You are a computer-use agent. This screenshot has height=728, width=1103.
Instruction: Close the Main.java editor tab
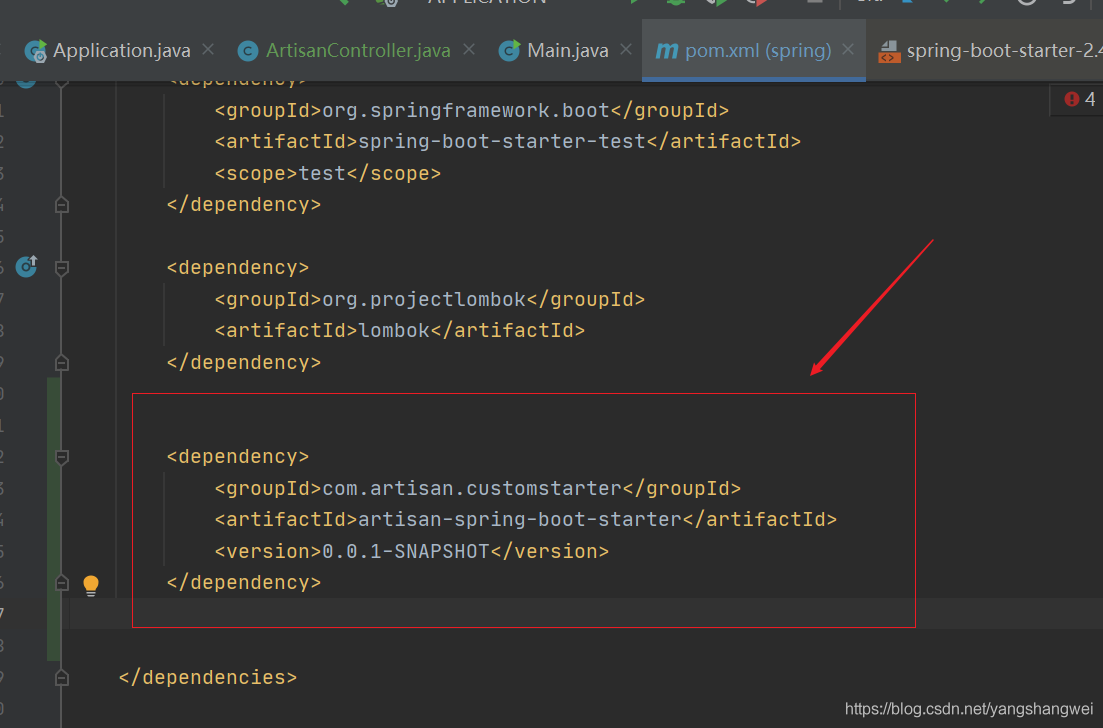[x=627, y=49]
